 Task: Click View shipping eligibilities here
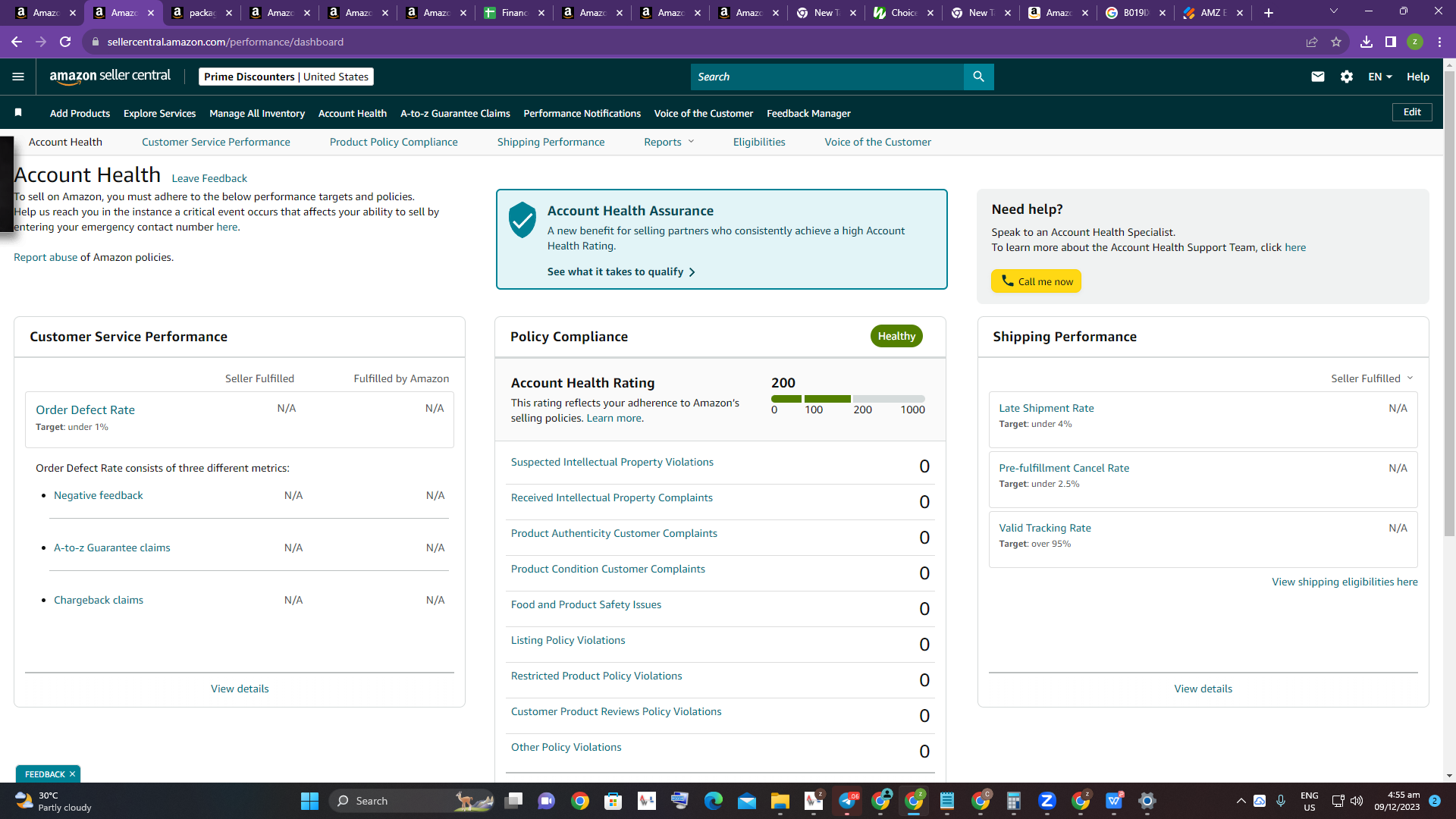click(x=1345, y=582)
